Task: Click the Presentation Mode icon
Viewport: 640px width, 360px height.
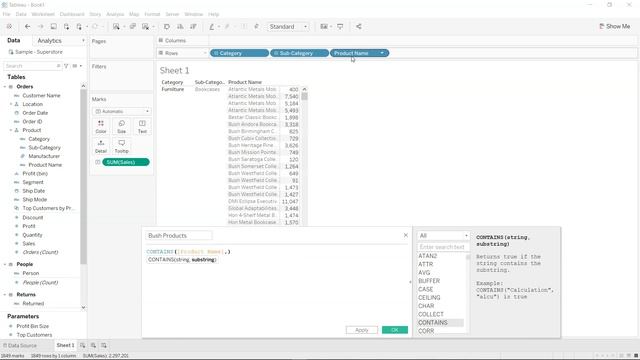Action: [x=340, y=27]
